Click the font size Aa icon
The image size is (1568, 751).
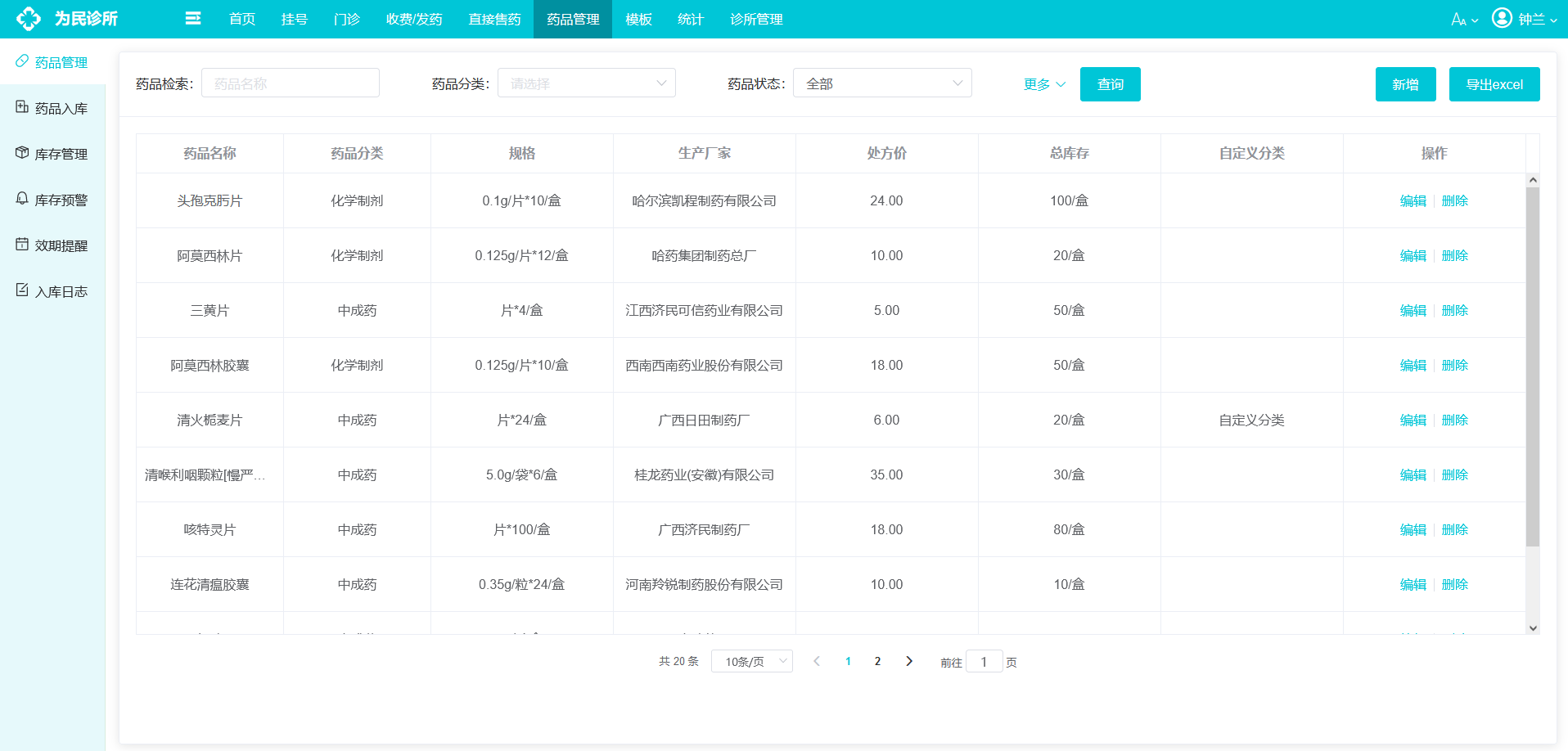click(1458, 19)
